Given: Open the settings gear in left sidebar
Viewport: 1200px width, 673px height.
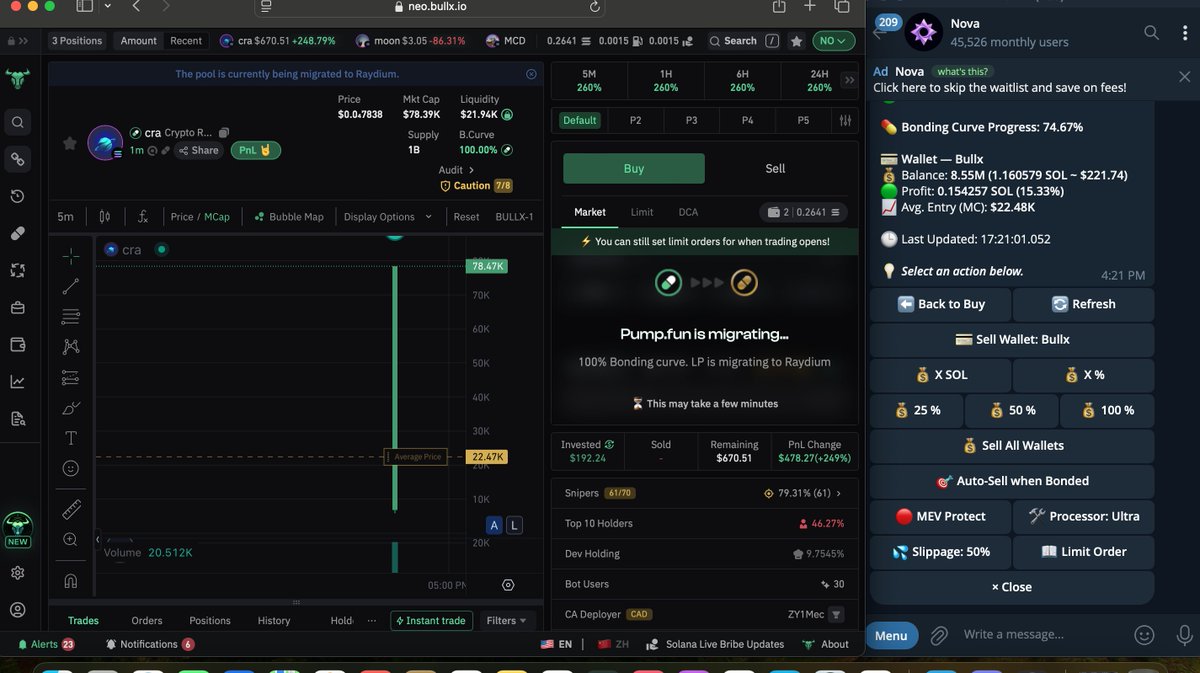Looking at the screenshot, I should tap(18, 573).
